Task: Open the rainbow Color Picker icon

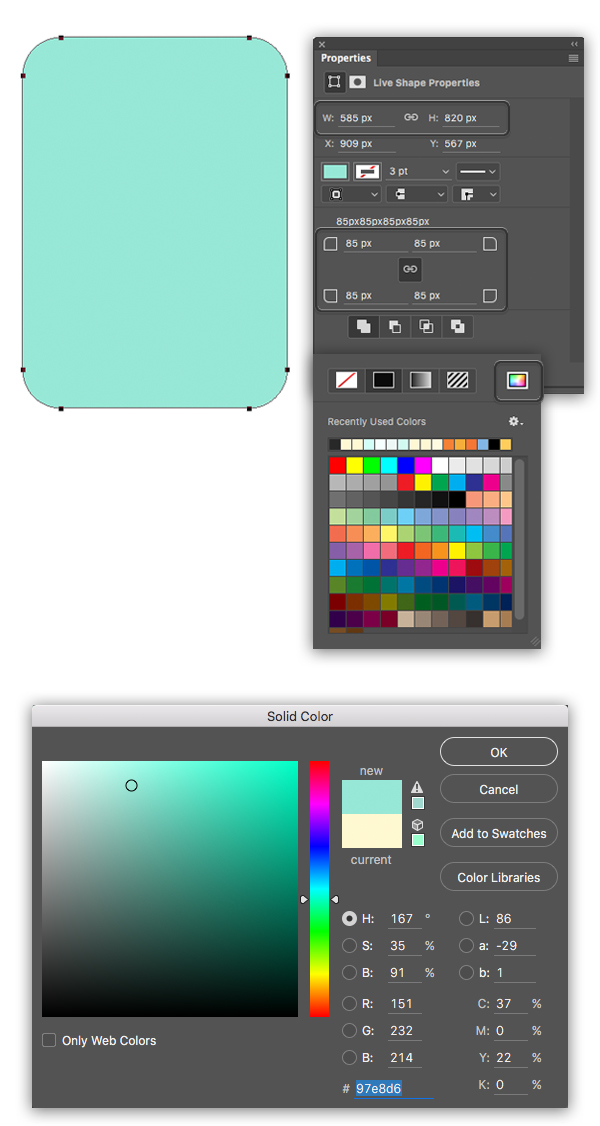Action: 517,380
